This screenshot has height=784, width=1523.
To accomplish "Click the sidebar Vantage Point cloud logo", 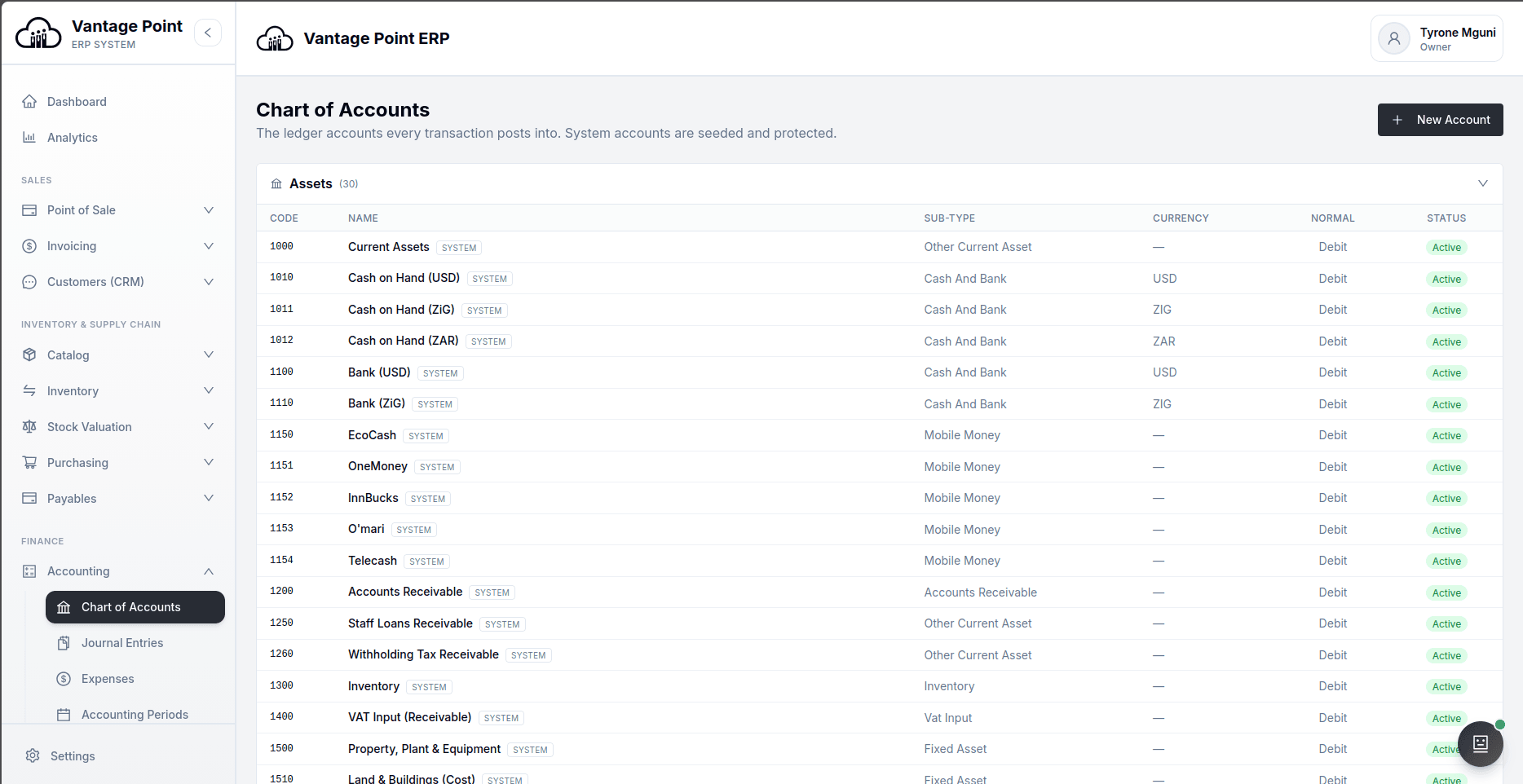I will click(x=38, y=33).
